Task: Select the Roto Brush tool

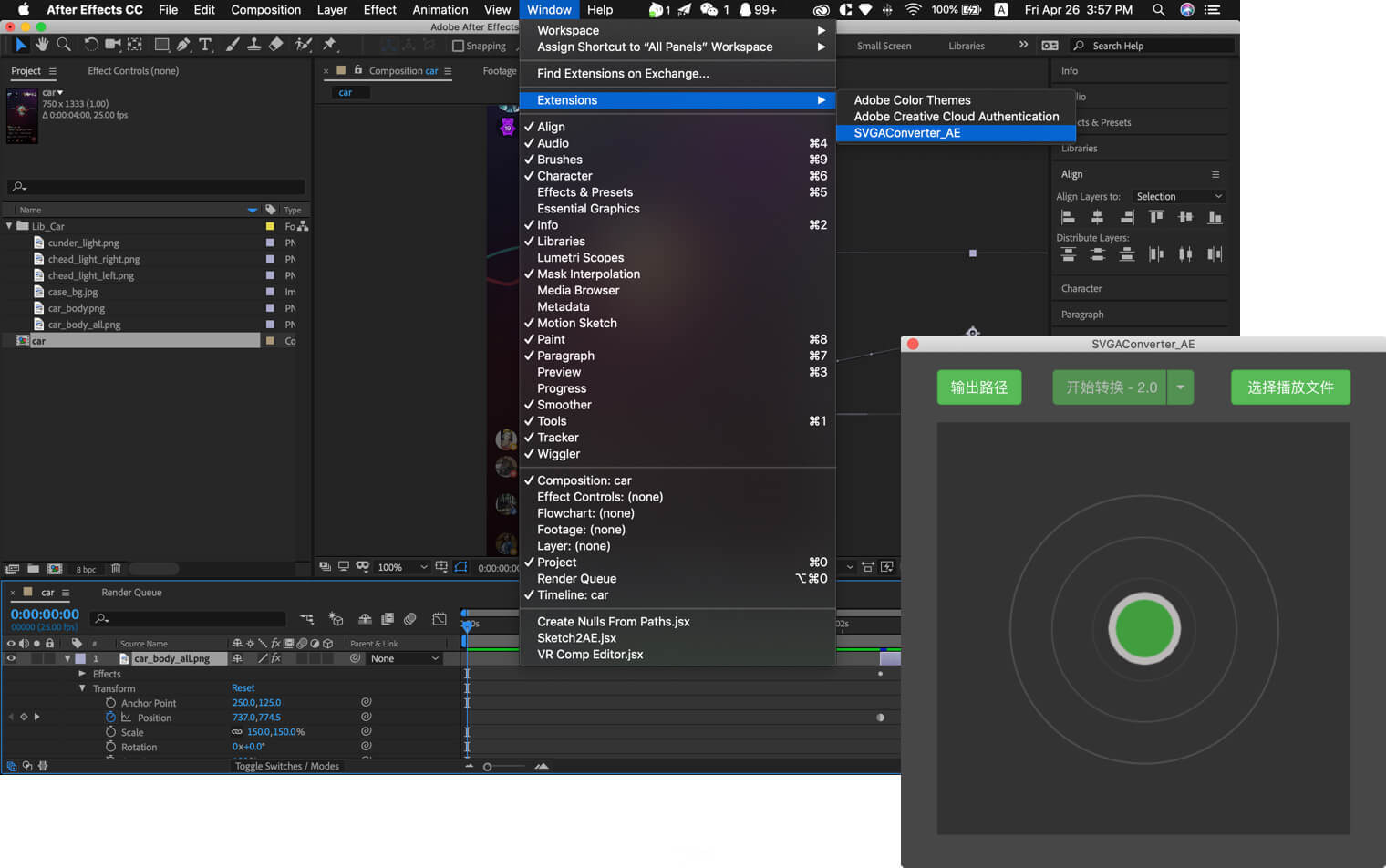Action: tap(304, 45)
